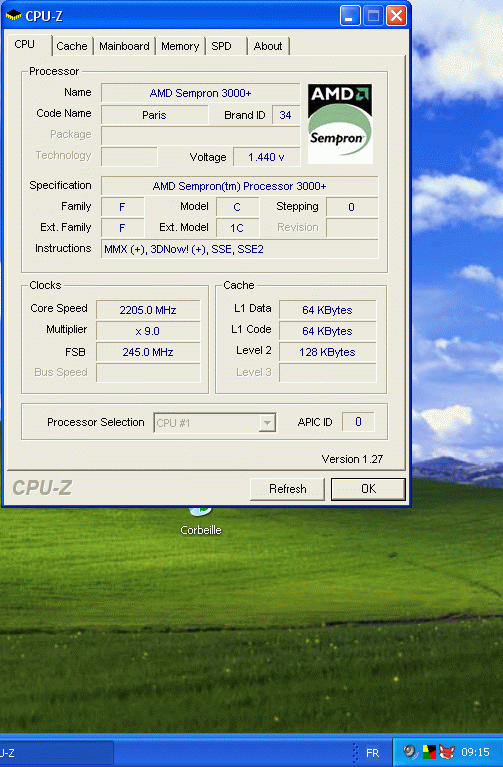Click the Stepping value 0
Viewport: 503px width, 767px height.
(x=352, y=207)
